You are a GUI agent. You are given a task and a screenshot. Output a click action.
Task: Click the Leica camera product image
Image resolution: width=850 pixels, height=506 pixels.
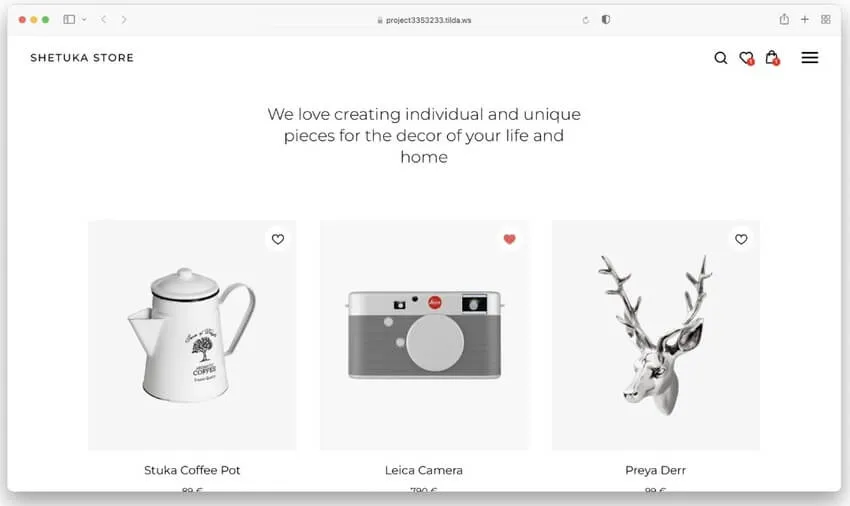point(424,335)
